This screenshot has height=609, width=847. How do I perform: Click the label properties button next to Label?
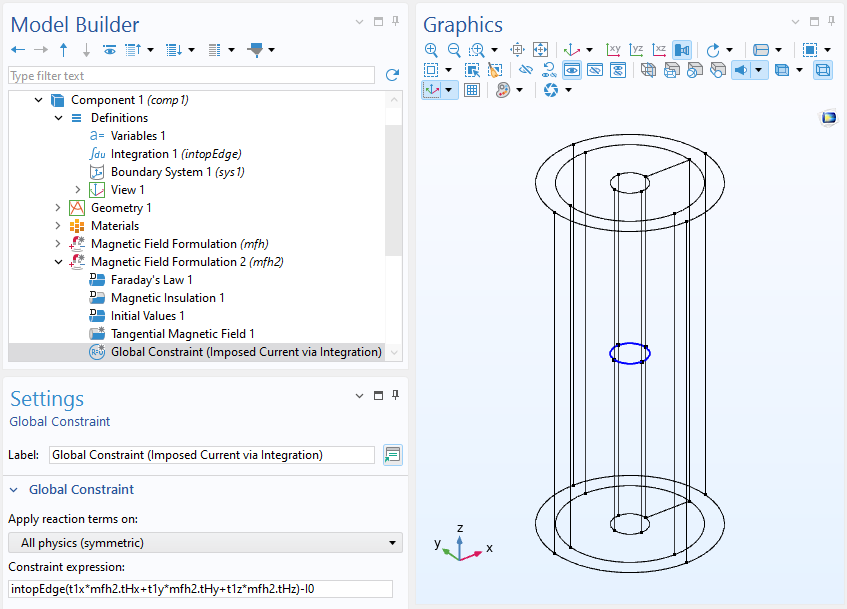[x=392, y=455]
